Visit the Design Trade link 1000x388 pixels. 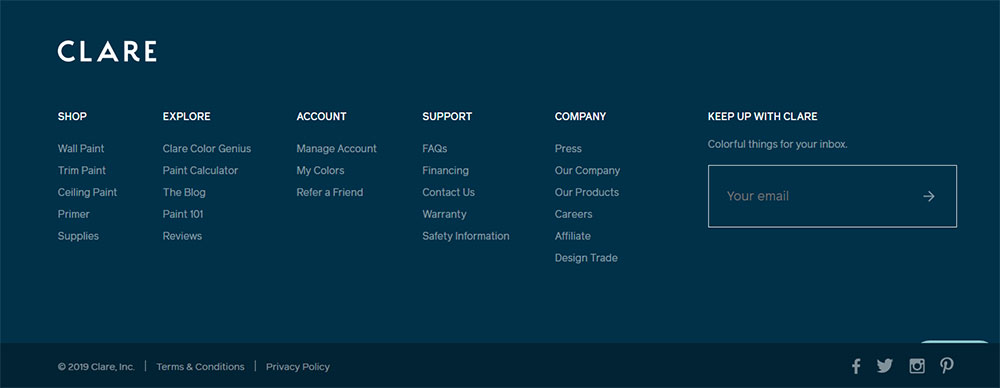pos(586,258)
